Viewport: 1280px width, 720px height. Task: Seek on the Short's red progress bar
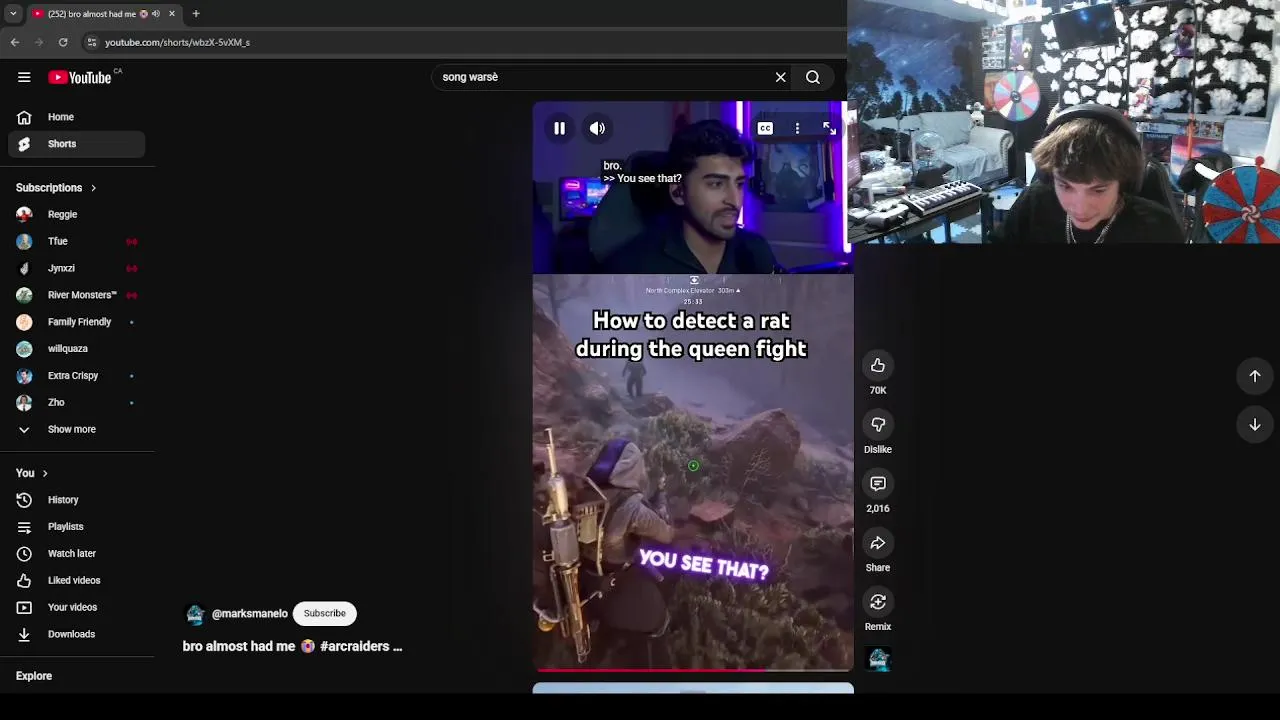click(x=693, y=669)
